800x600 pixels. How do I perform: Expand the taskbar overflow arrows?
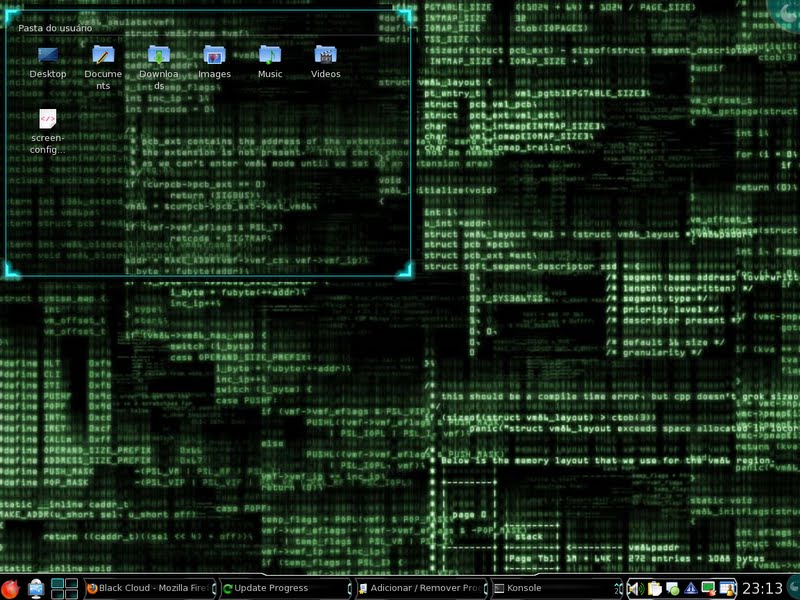pyautogui.click(x=618, y=589)
